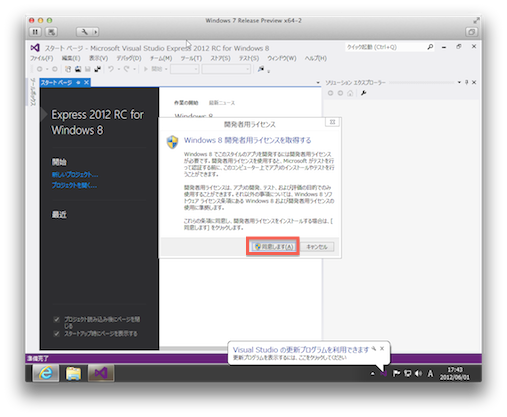Click Solution Explorer's home icon
507x417 pixels.
pos(350,93)
